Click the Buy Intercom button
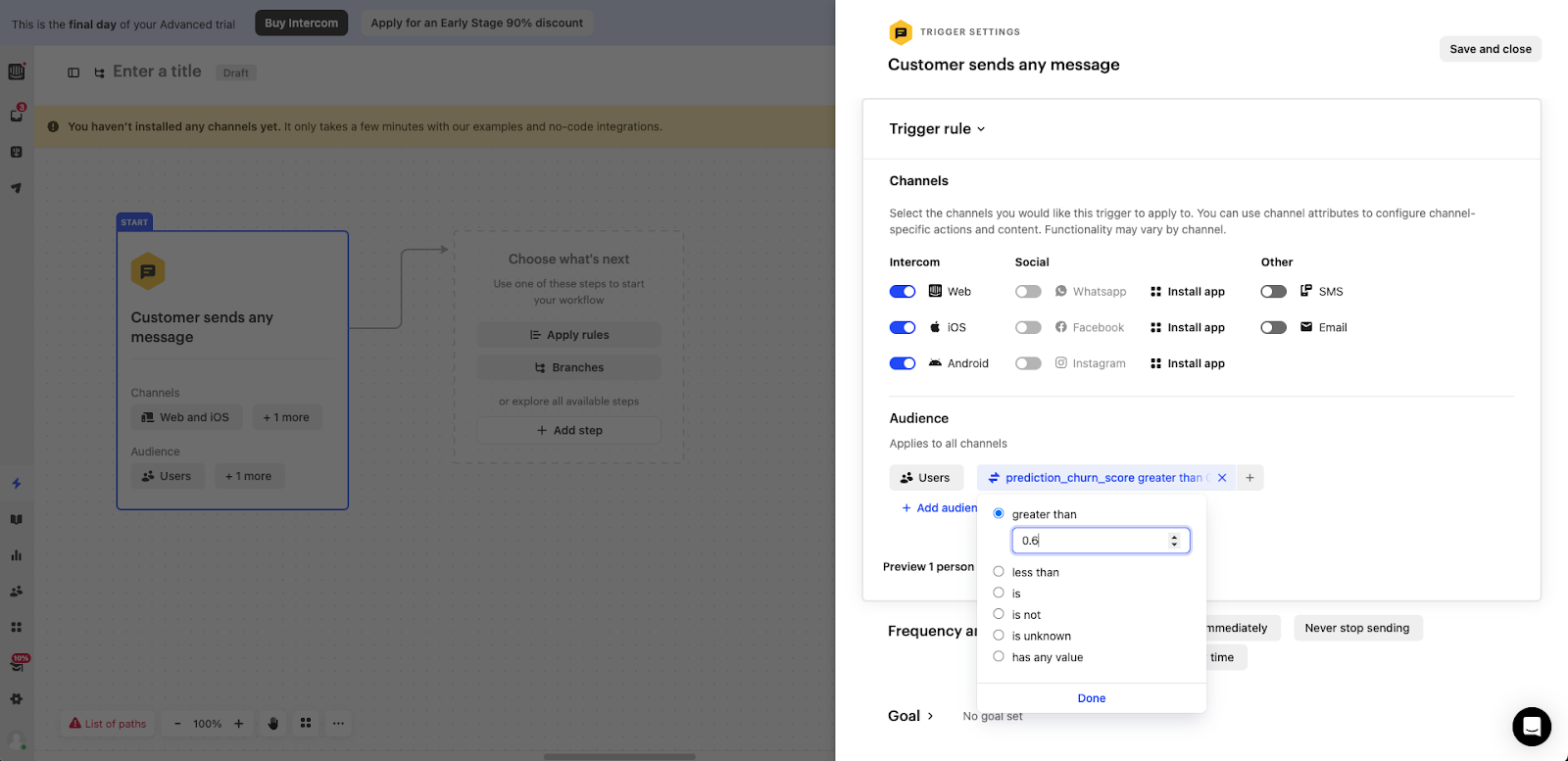The image size is (1568, 761). [302, 23]
